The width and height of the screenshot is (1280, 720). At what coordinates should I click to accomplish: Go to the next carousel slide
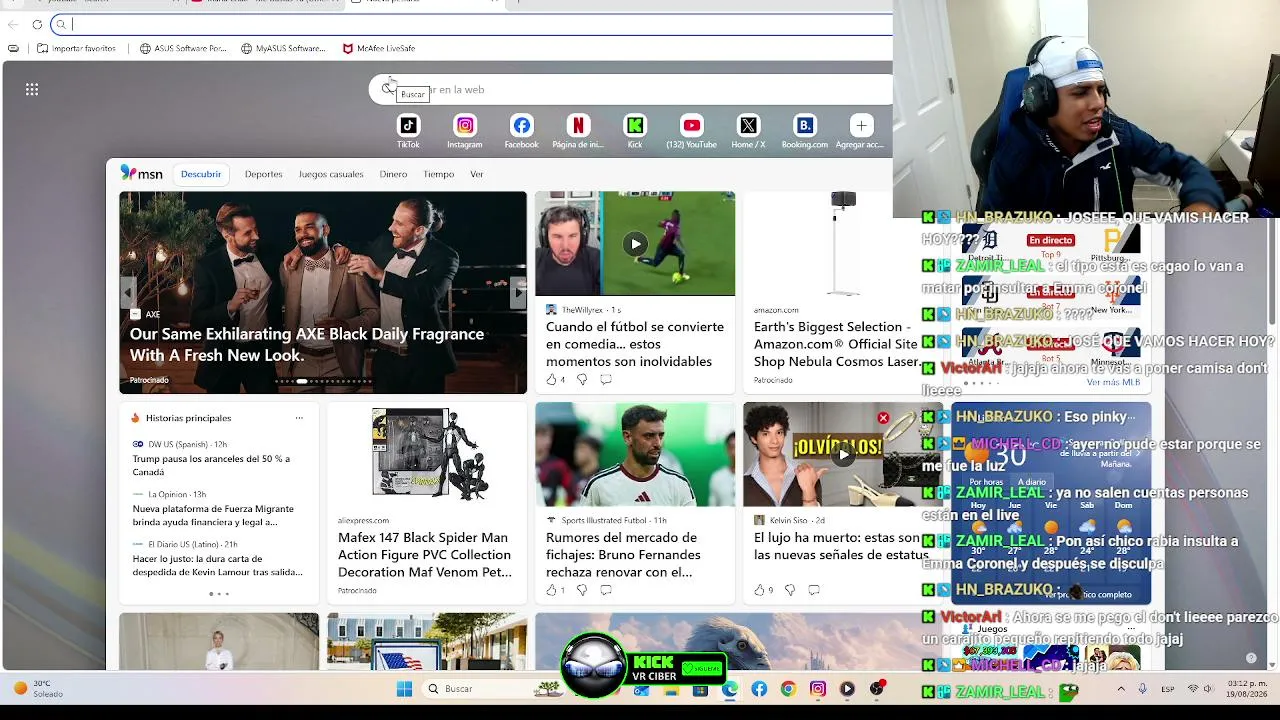pos(518,292)
